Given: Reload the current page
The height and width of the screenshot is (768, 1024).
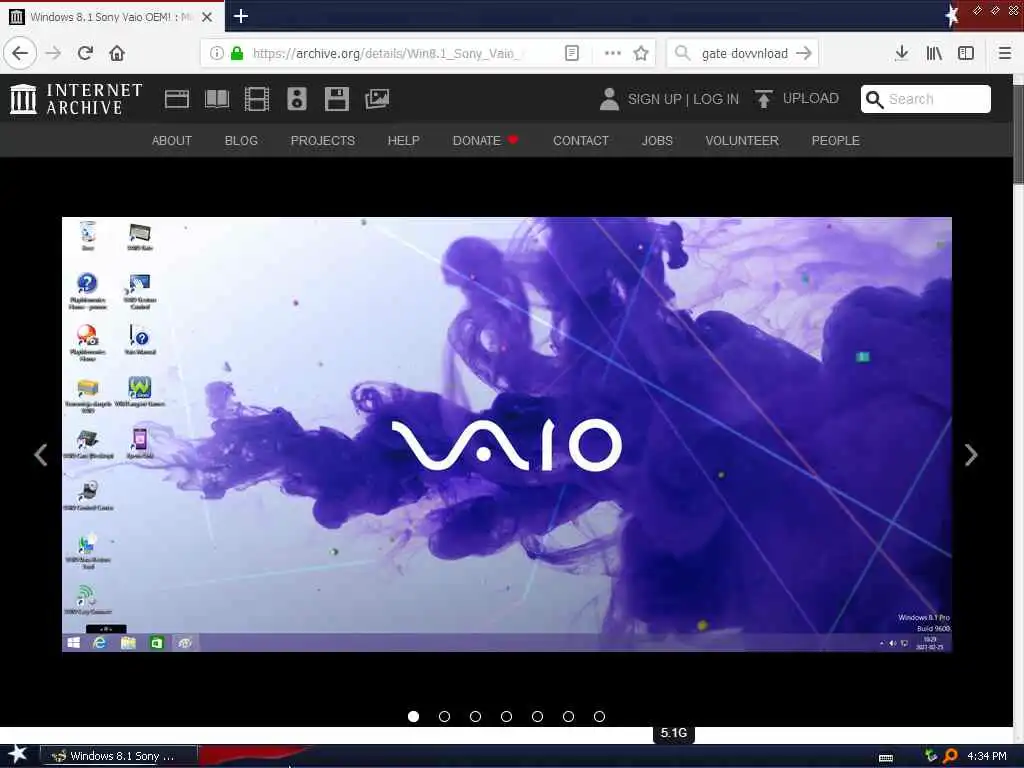Looking at the screenshot, I should 86,53.
